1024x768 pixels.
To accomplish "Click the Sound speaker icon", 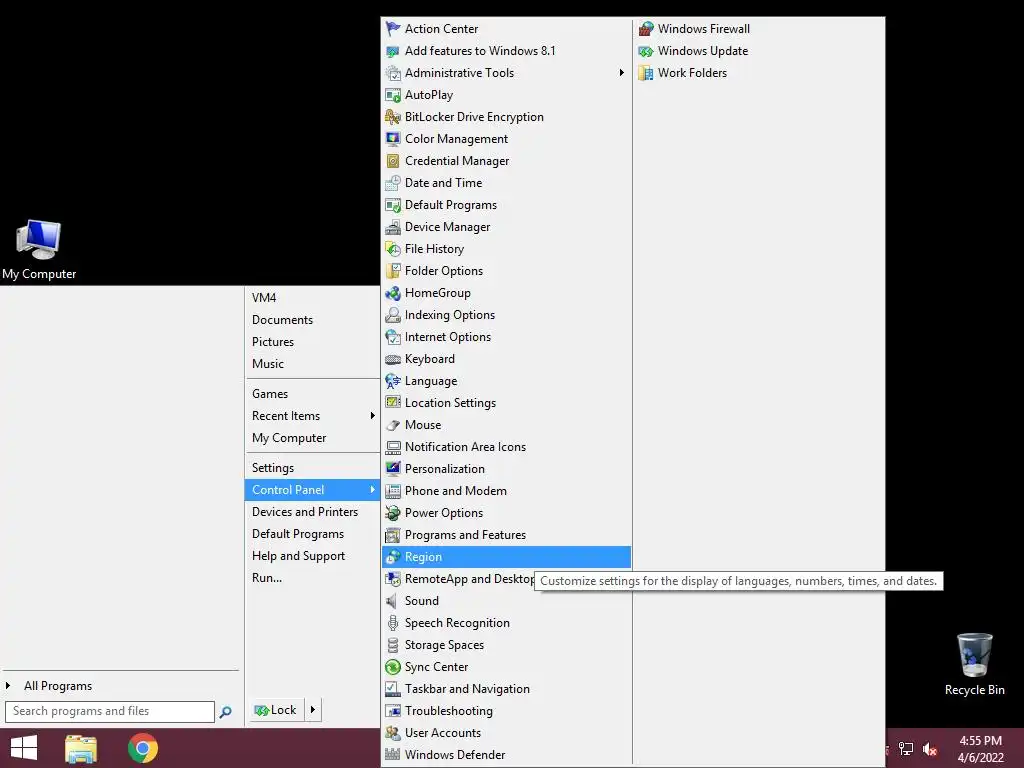I will pyautogui.click(x=392, y=601).
